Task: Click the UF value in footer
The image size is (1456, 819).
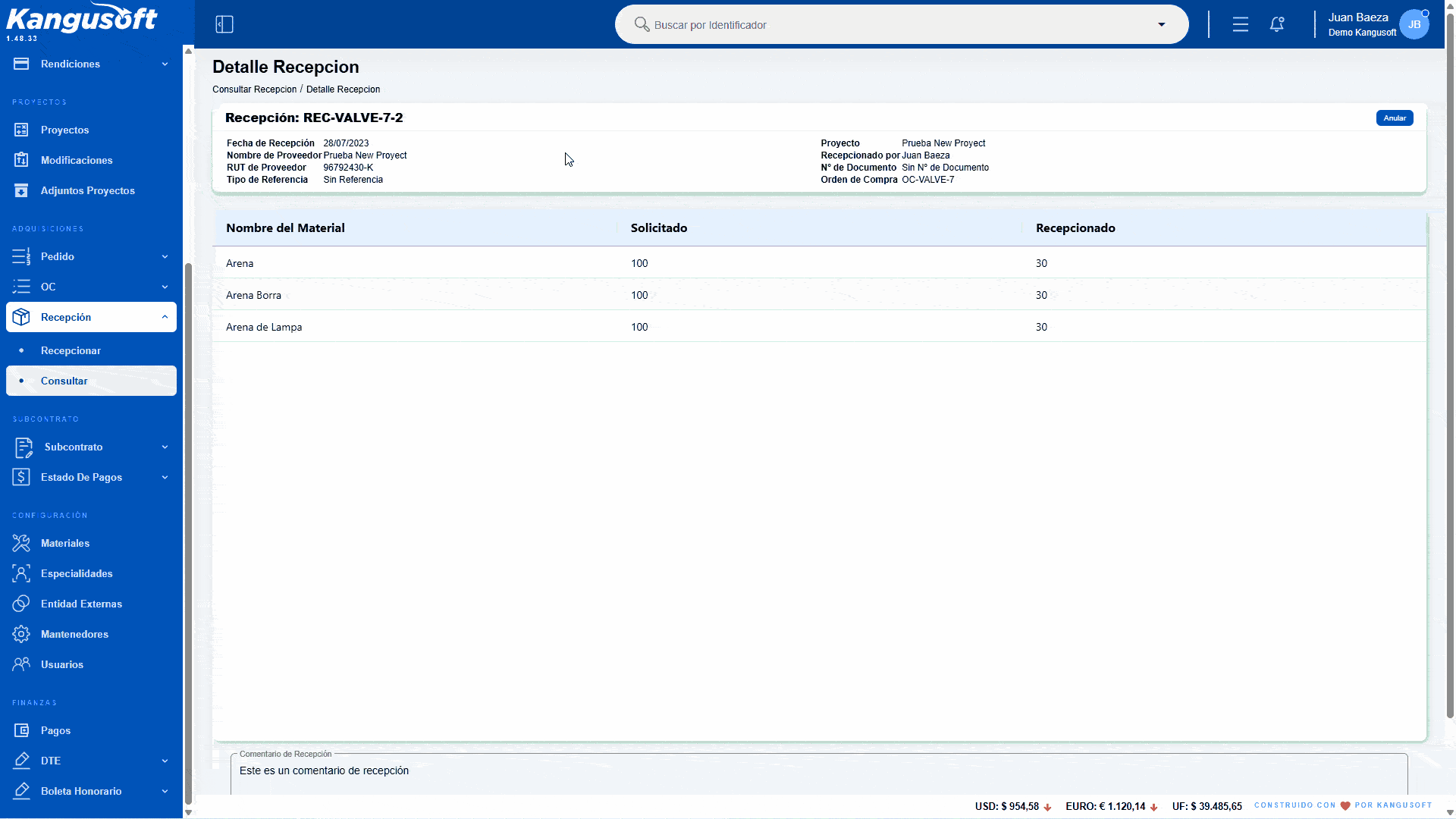Action: pyautogui.click(x=1207, y=806)
